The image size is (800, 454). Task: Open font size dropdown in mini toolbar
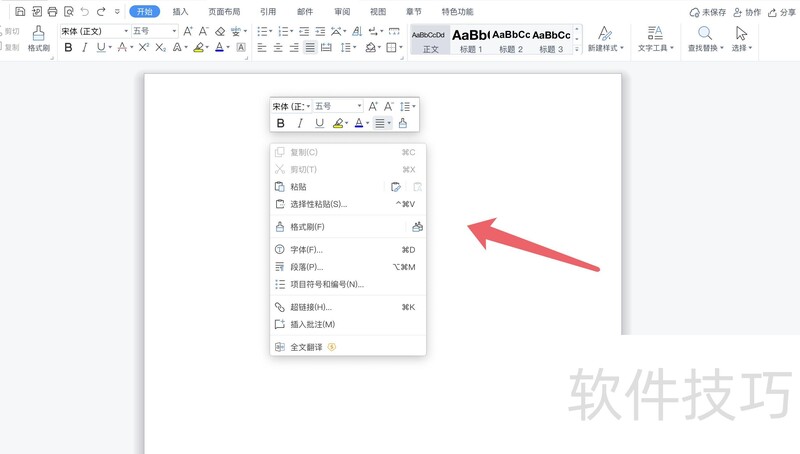click(359, 106)
